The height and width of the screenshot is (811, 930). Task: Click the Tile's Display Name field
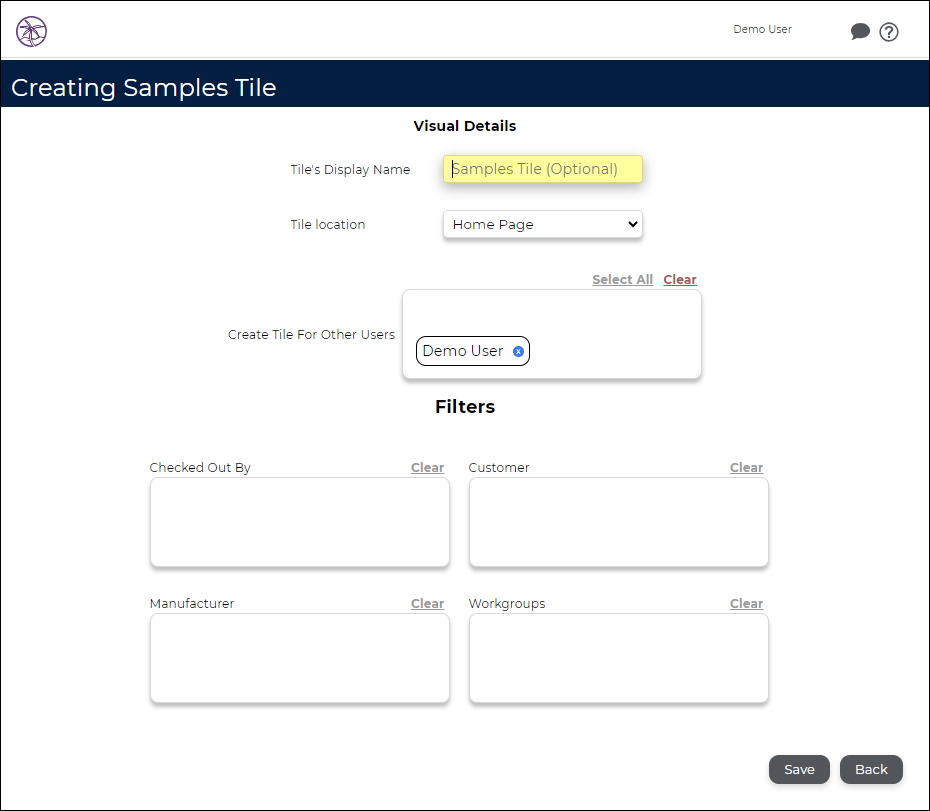(x=543, y=169)
